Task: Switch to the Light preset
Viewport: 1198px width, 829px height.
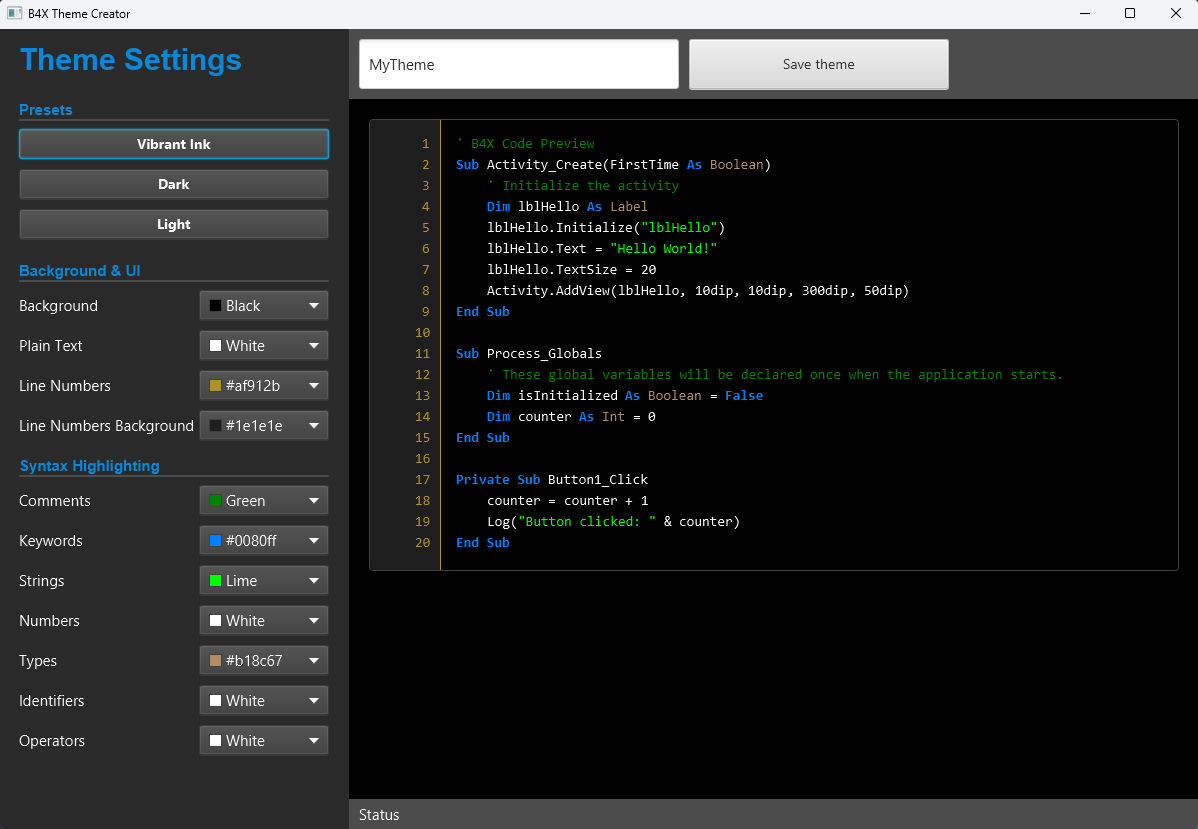Action: pos(173,224)
